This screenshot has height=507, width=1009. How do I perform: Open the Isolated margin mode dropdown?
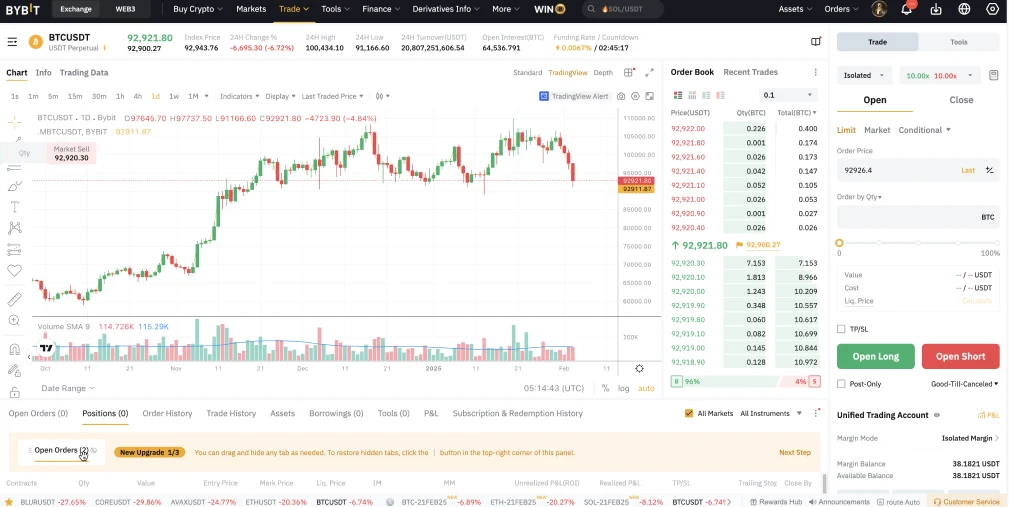tap(864, 75)
